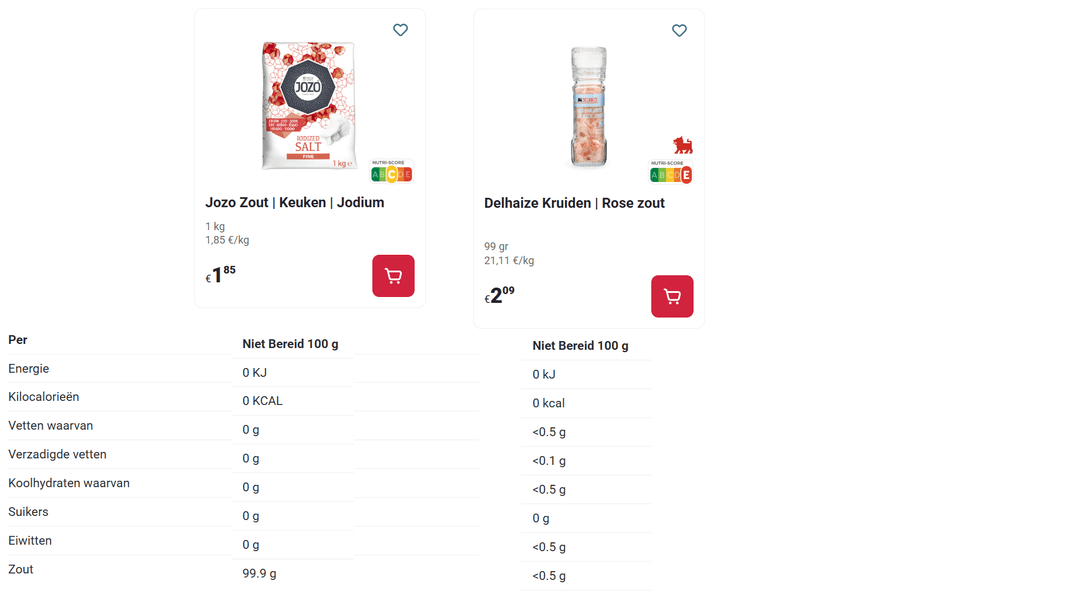Open the Delhaize Kruiden Rose zout link
Screen dimensions: 1080x594
tap(574, 203)
